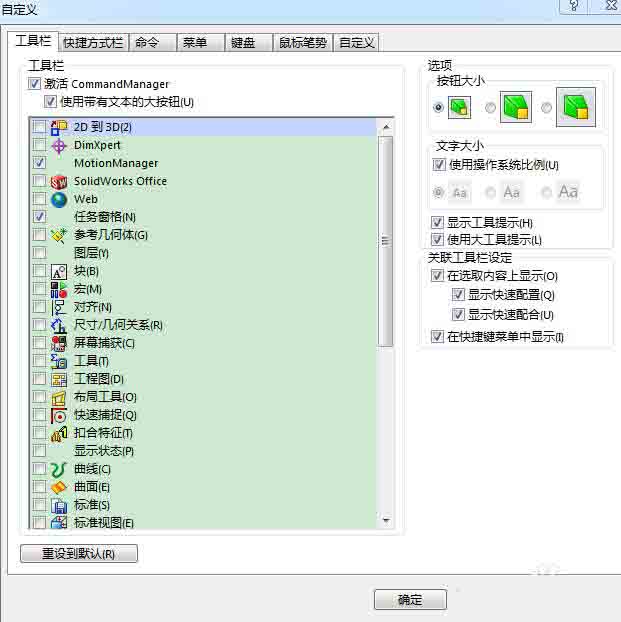The image size is (621, 622).
Task: Toggle 使用带有文本的大按钮 checkbox
Action: point(50,102)
